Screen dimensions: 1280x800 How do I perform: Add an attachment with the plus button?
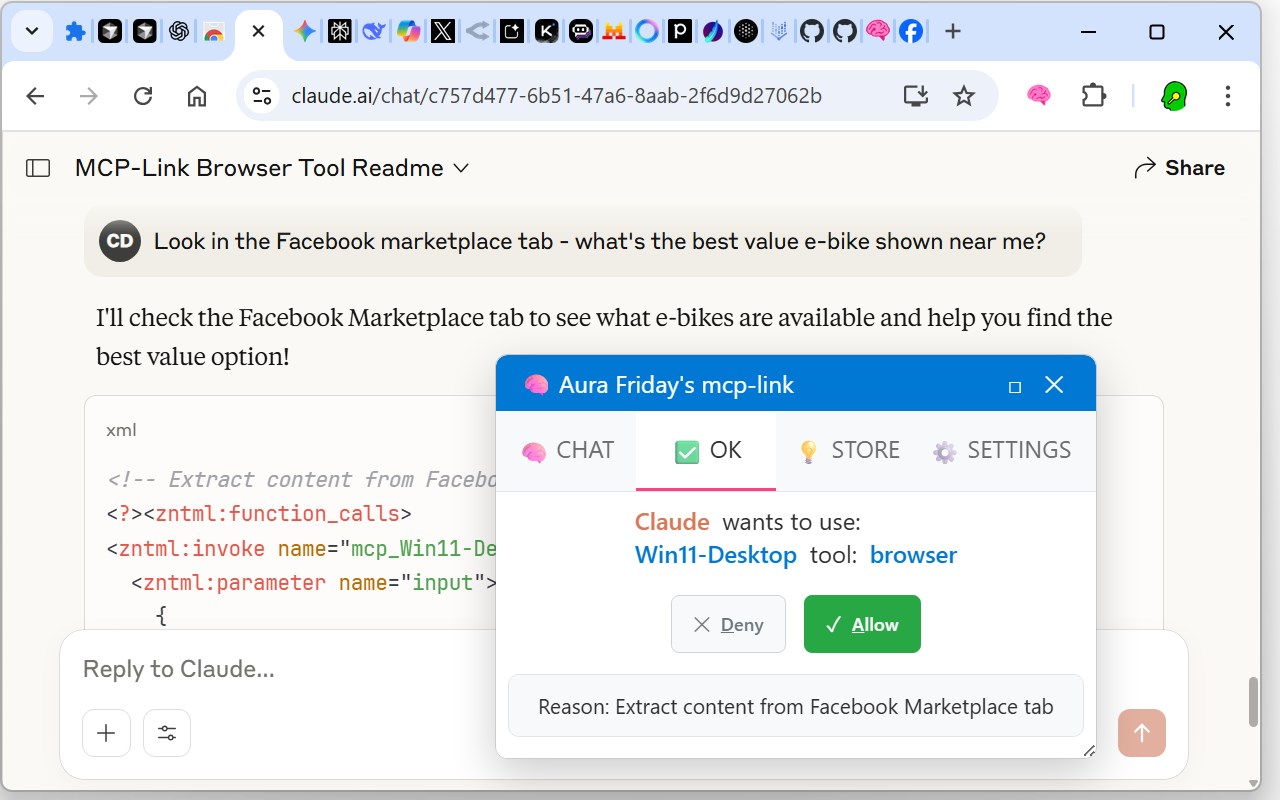coord(106,733)
